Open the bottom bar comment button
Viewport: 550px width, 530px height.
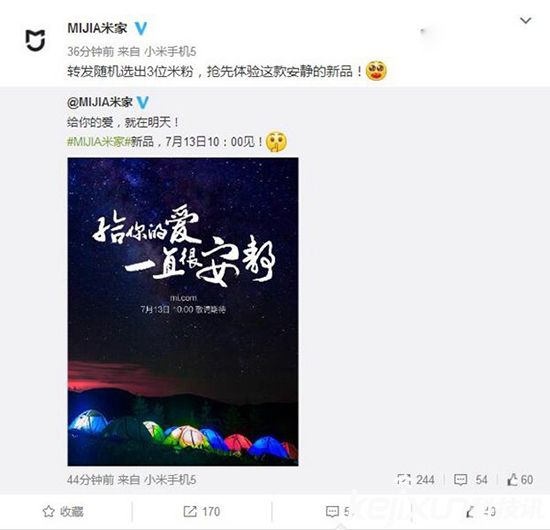337,511
